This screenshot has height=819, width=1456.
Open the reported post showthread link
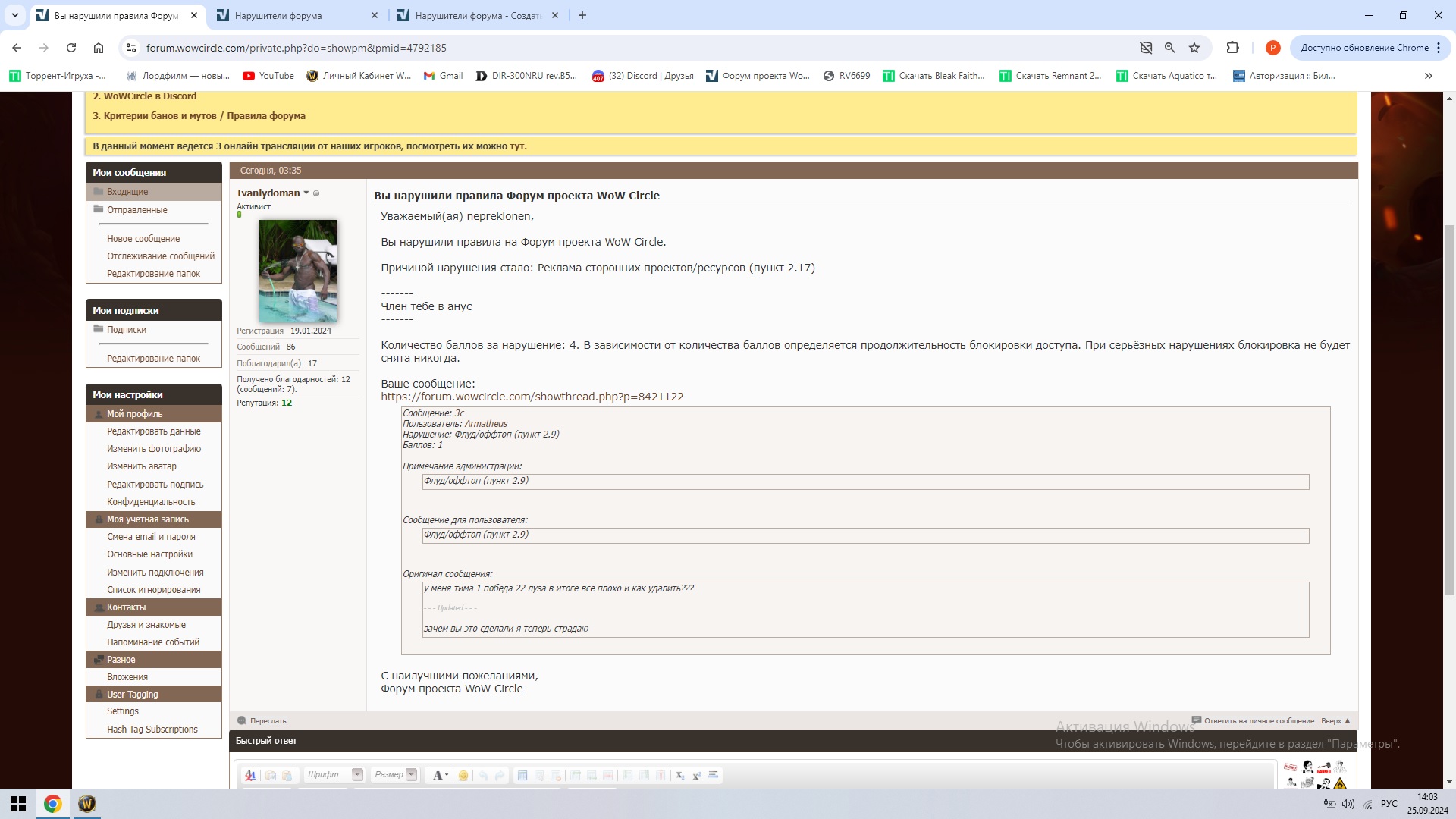click(x=532, y=397)
